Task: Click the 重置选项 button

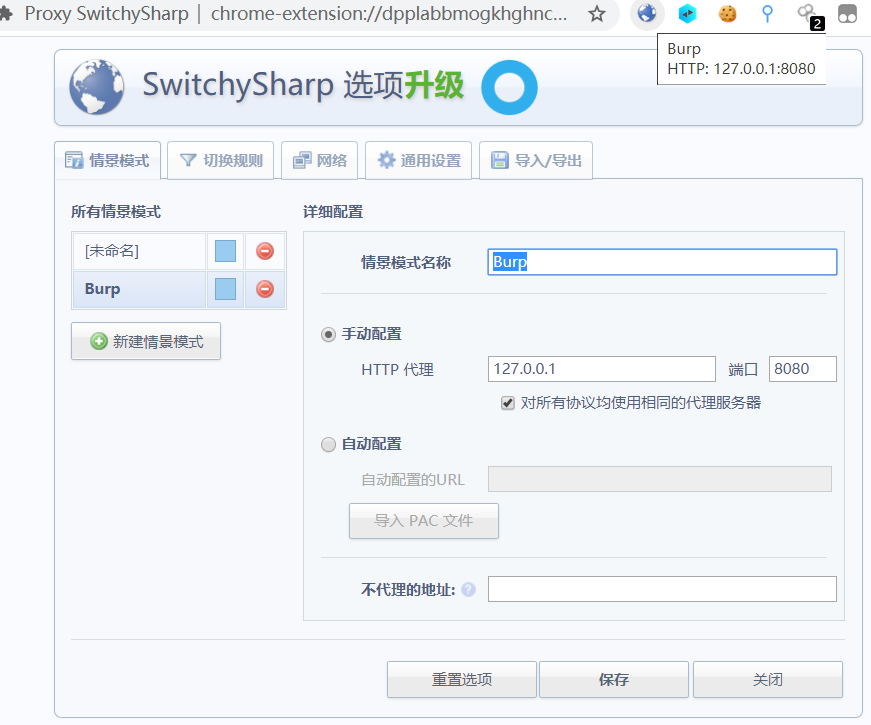Action: pos(462,679)
